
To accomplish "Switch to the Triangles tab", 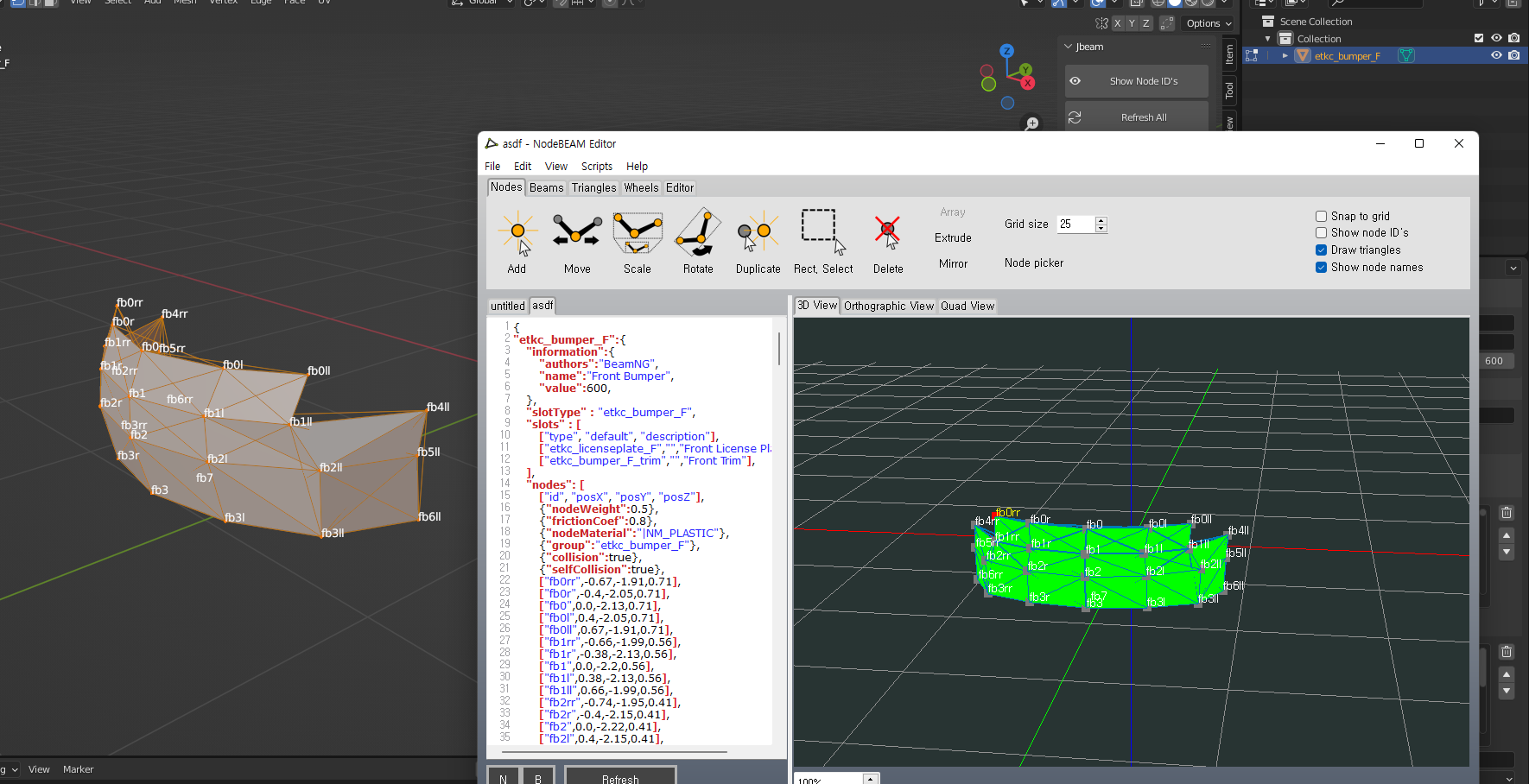I will [x=593, y=187].
